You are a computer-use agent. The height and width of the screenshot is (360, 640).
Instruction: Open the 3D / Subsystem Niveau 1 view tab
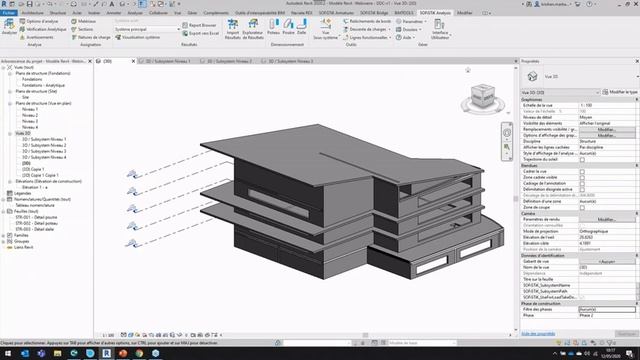(x=168, y=61)
